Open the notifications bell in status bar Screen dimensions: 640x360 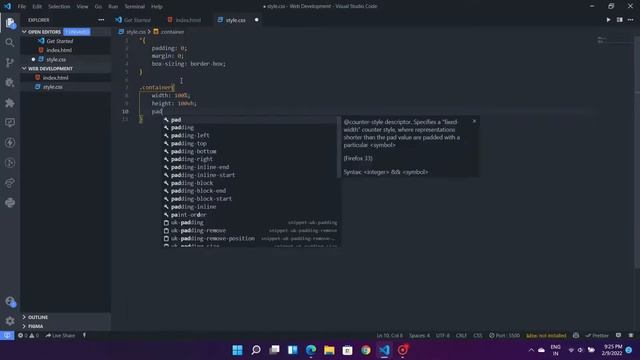point(631,336)
